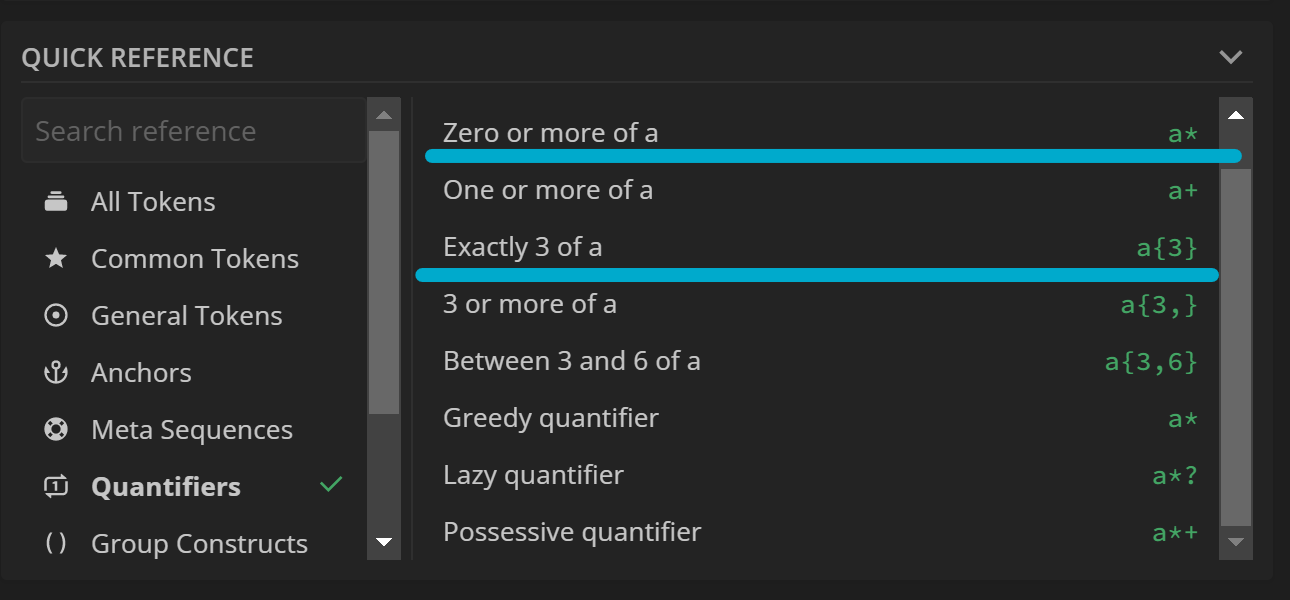
Task: Click the Common Tokens star icon
Action: pos(56,259)
